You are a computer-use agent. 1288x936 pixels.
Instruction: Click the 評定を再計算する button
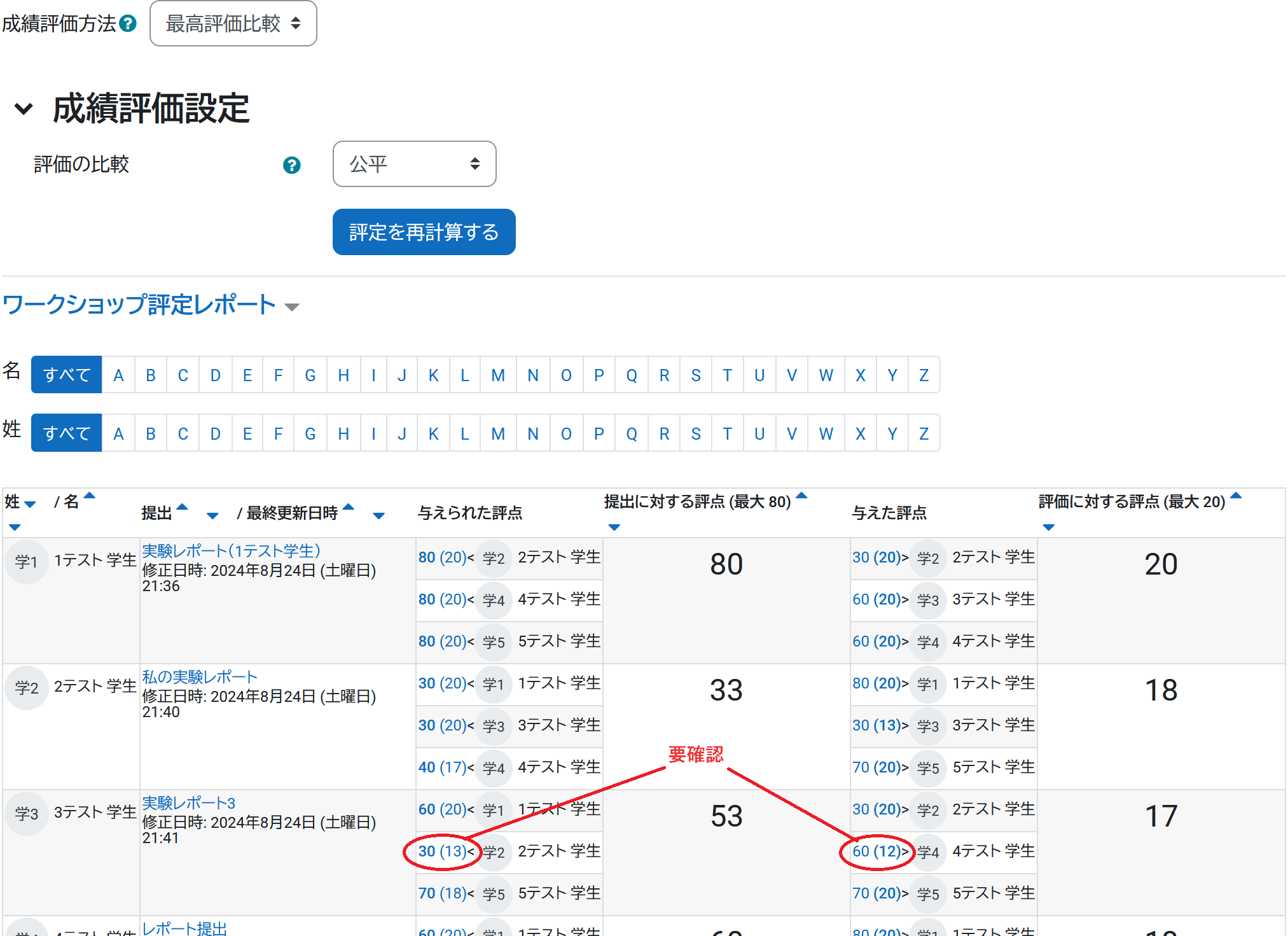[424, 232]
